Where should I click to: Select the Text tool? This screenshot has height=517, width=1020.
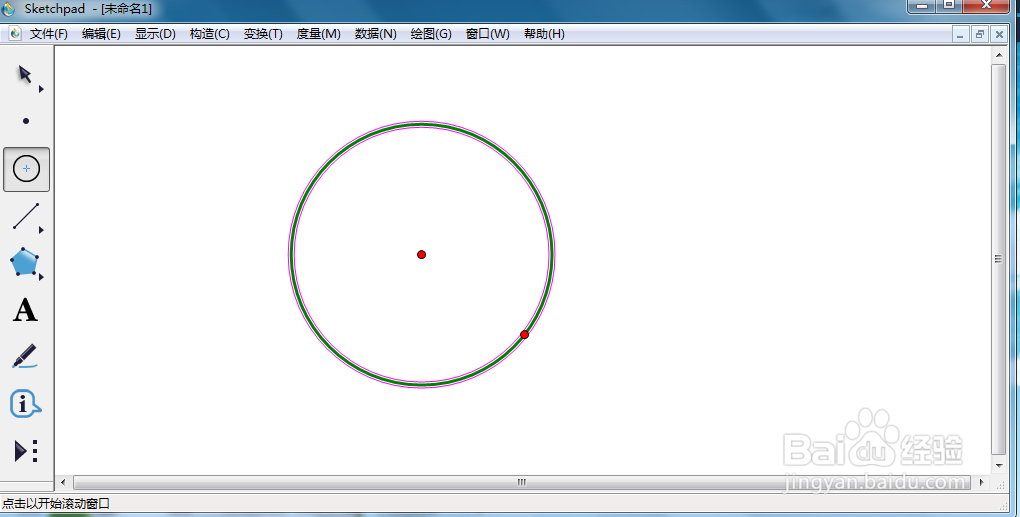[25, 310]
